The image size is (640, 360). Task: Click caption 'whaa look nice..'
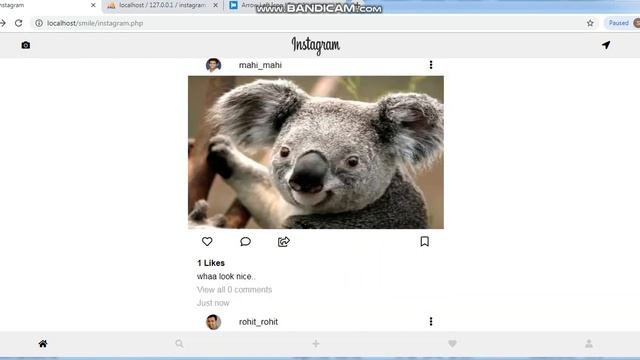(226, 276)
